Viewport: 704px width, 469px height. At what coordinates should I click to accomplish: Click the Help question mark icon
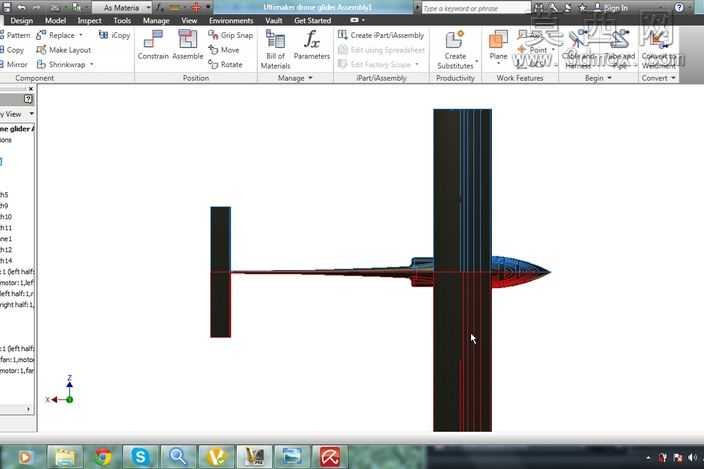[679, 7]
